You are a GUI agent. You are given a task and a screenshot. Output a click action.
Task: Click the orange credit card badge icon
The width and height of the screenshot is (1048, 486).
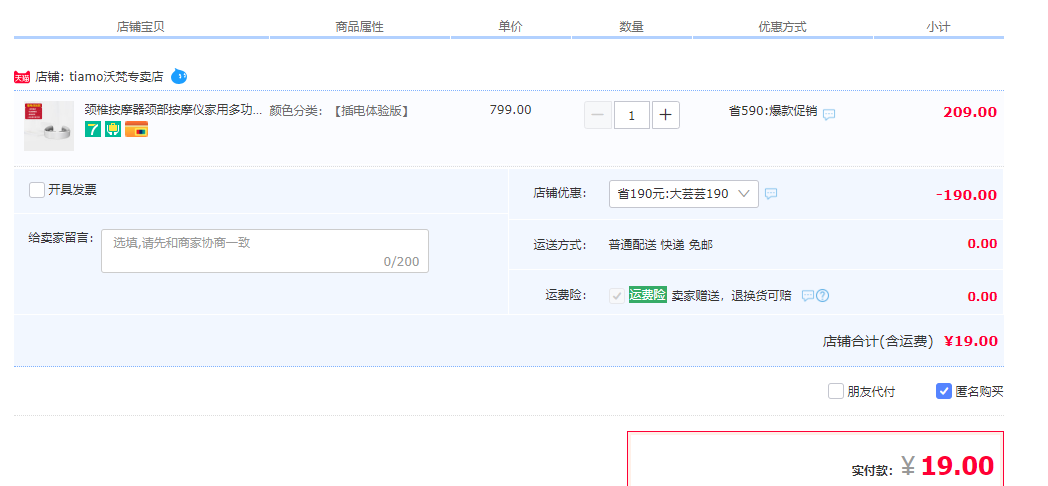coord(136,129)
